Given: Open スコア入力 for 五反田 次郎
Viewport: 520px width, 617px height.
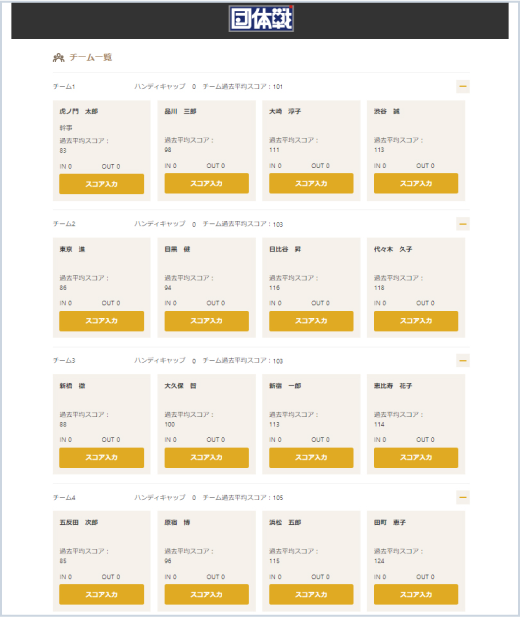Looking at the screenshot, I should [102, 594].
